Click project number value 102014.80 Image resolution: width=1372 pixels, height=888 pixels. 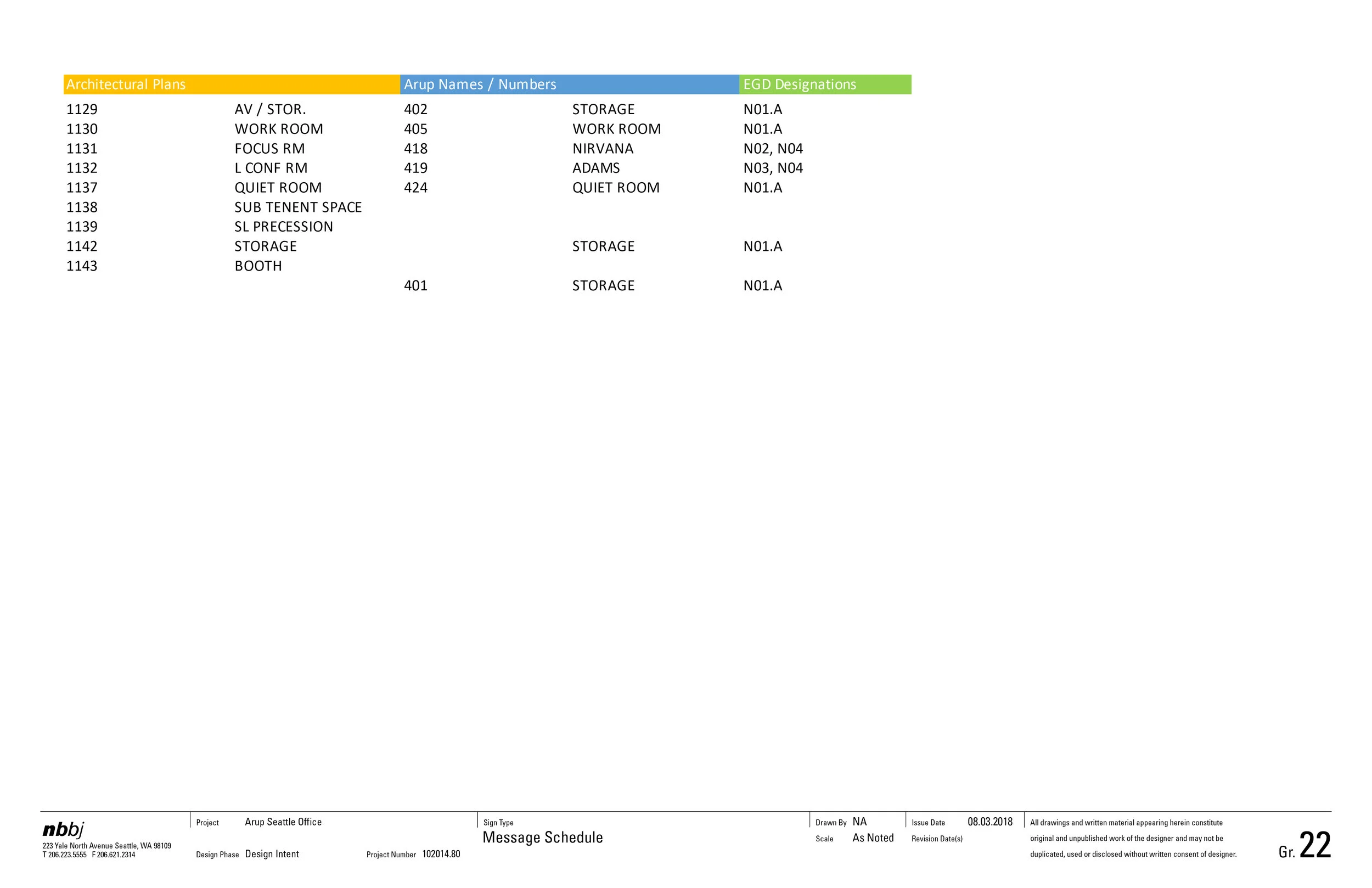coord(442,855)
